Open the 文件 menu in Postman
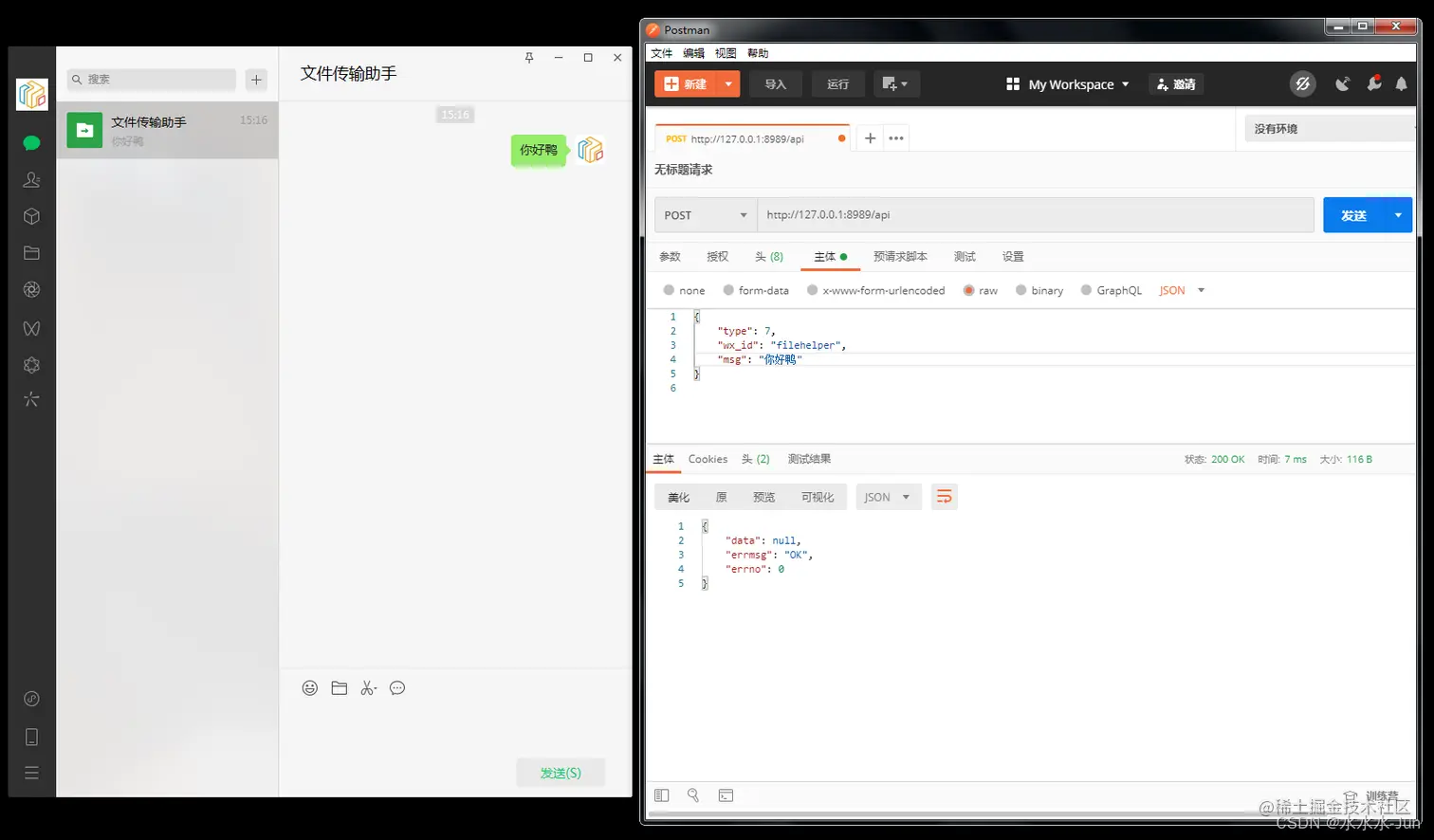 coord(662,53)
